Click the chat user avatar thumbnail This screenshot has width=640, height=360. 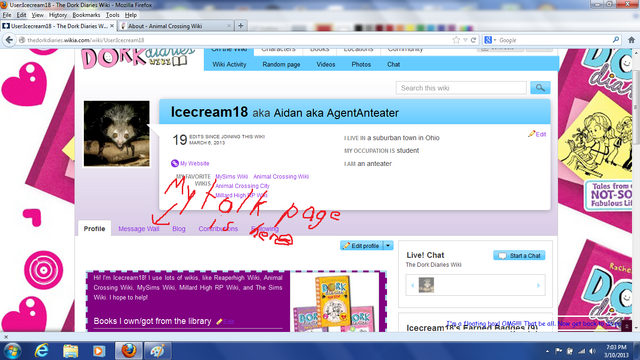click(426, 285)
